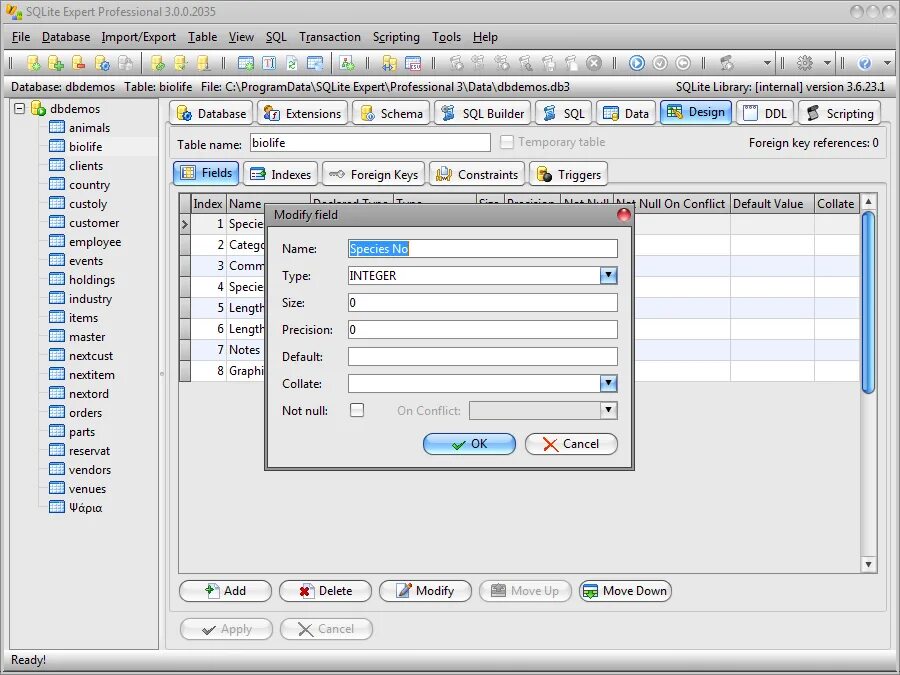This screenshot has height=675, width=900.
Task: Open the On Conflict dropdown
Action: pos(608,410)
